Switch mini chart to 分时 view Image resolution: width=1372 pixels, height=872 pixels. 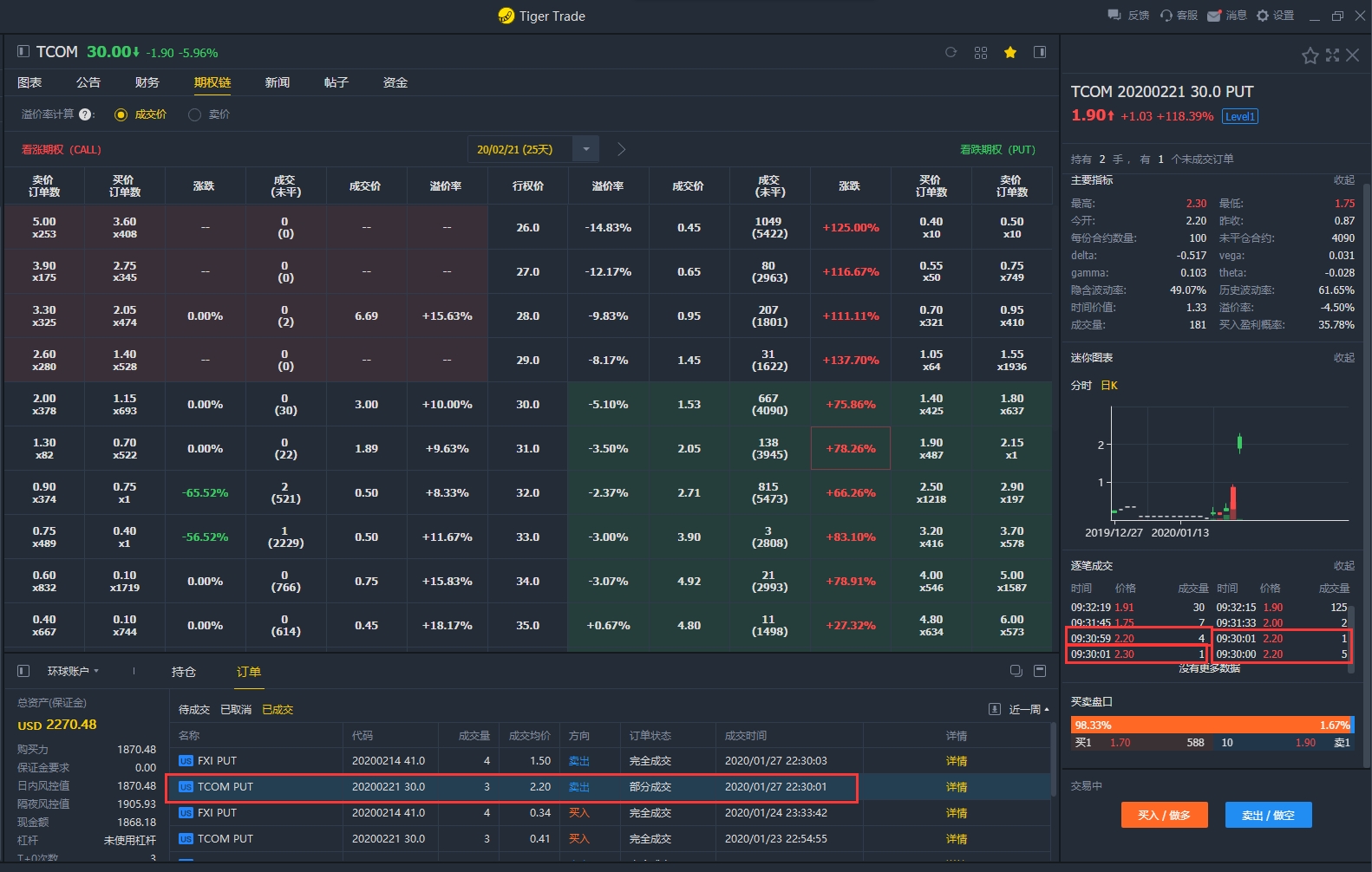[1081, 386]
